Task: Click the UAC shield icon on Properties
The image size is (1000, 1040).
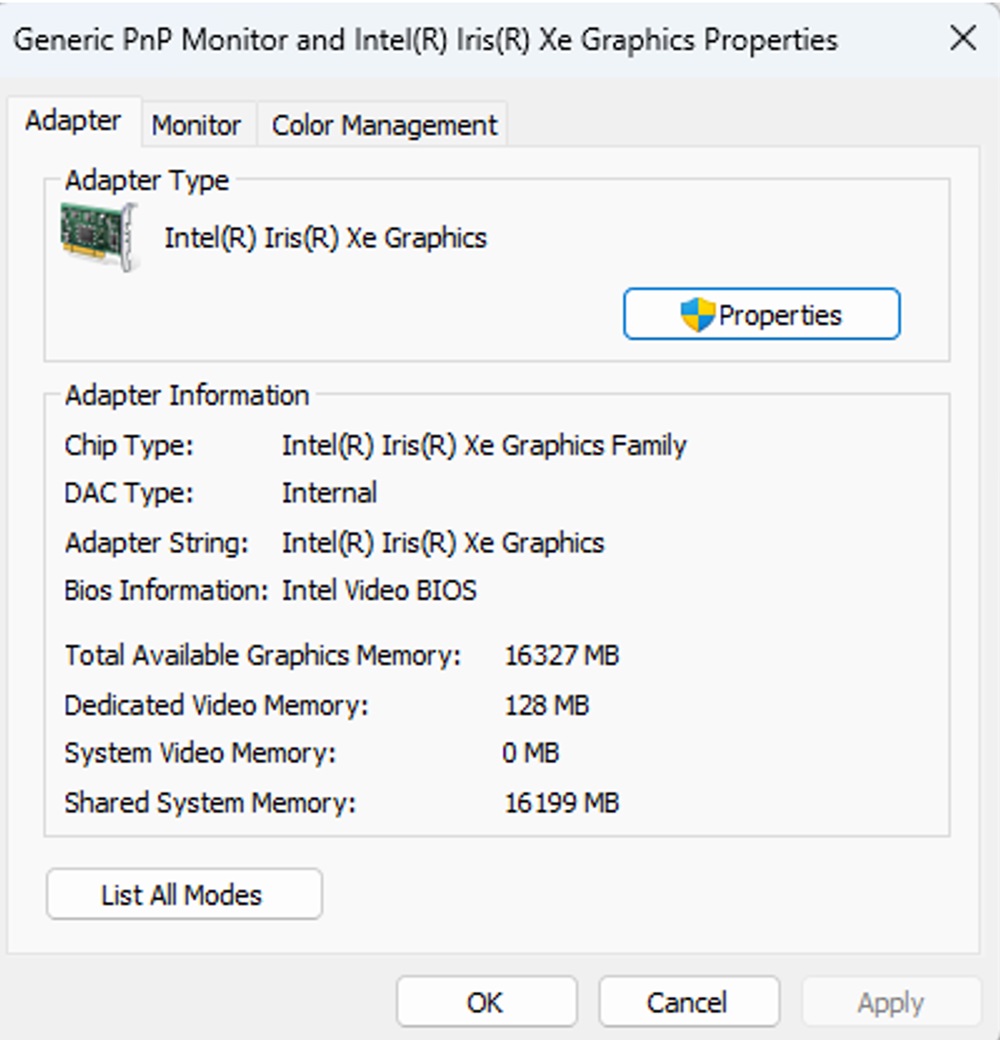Action: (698, 313)
